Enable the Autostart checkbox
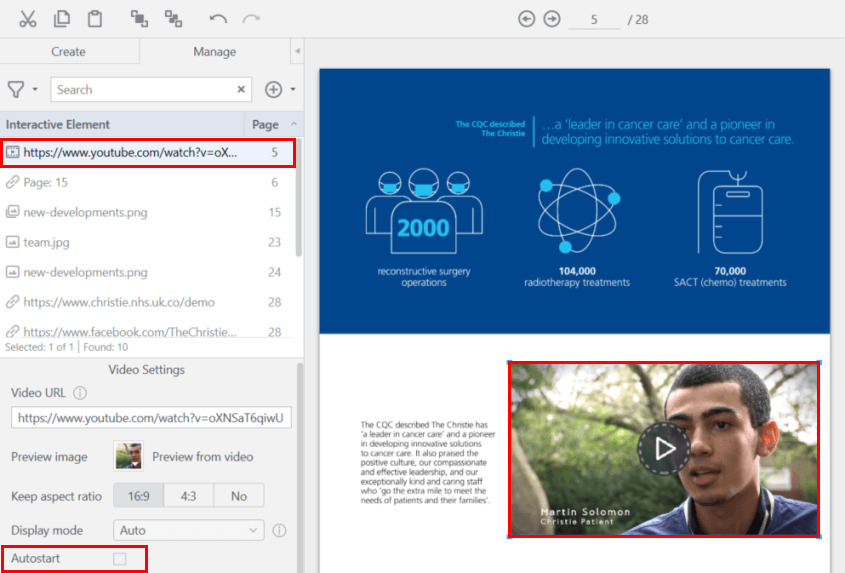Image resolution: width=845 pixels, height=573 pixels. 120,558
